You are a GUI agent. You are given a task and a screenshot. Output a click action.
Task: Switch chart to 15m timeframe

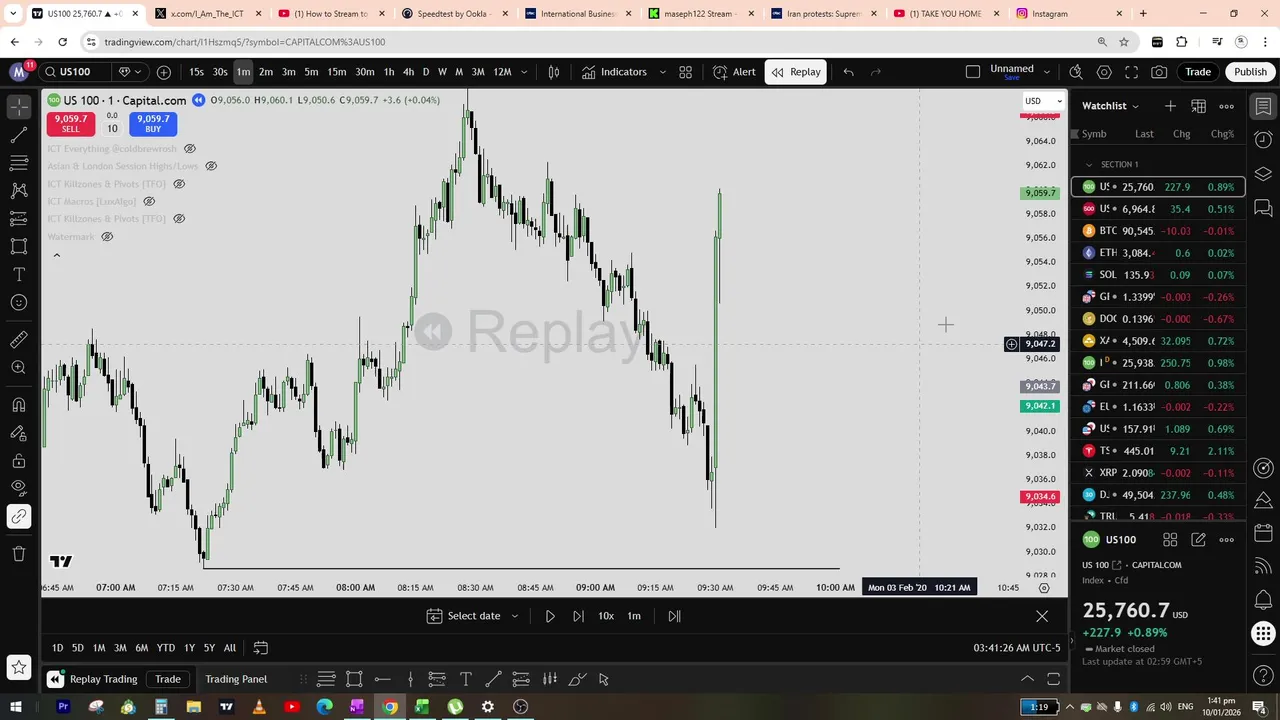(x=337, y=72)
